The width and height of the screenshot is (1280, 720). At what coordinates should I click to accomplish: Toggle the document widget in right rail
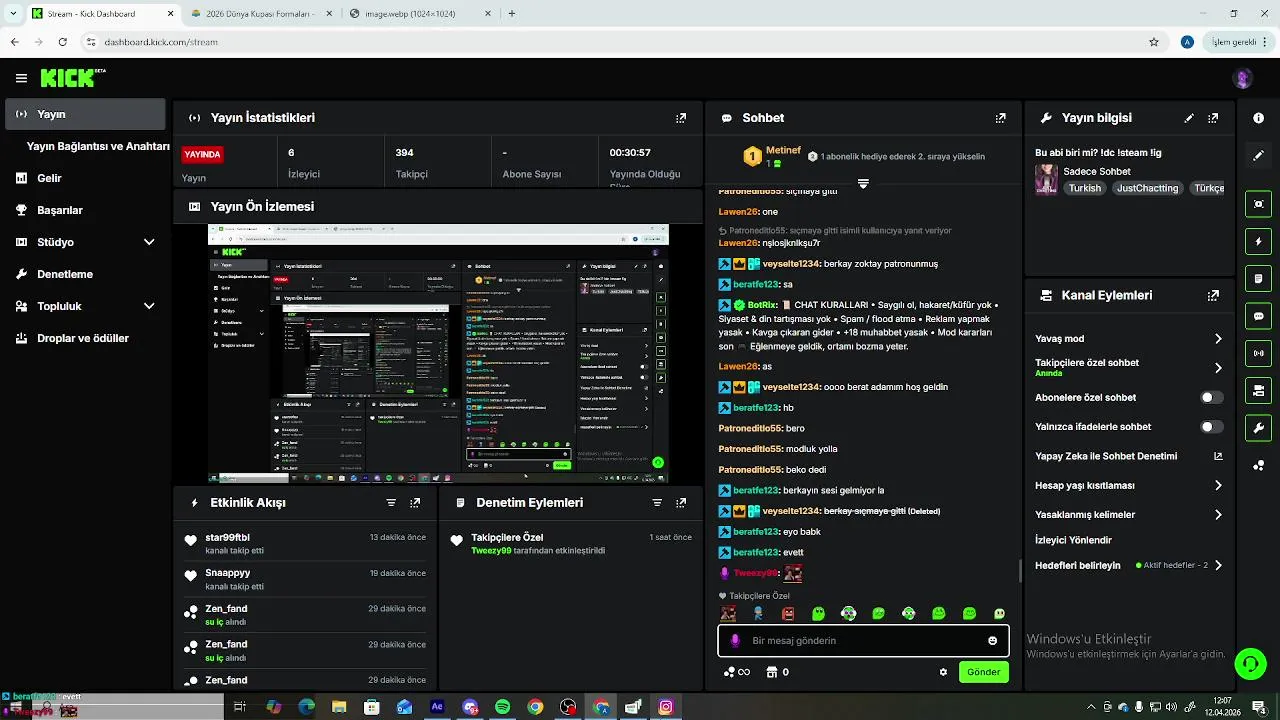(1259, 278)
